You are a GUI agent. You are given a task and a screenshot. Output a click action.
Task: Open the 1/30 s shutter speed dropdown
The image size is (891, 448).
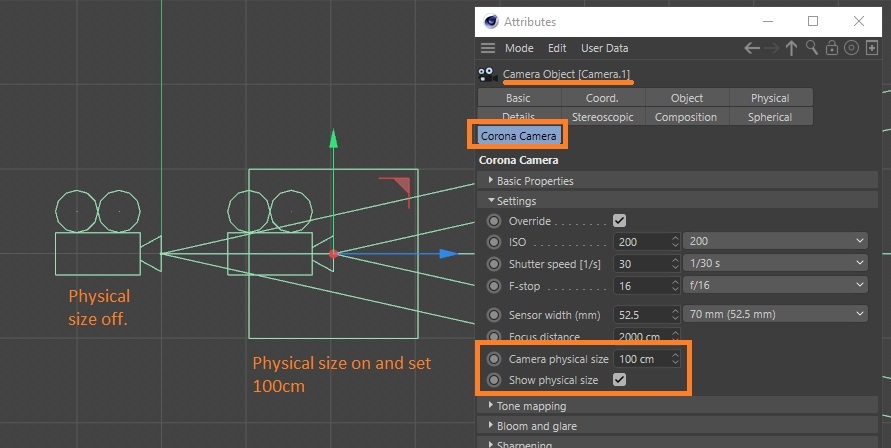(775, 263)
